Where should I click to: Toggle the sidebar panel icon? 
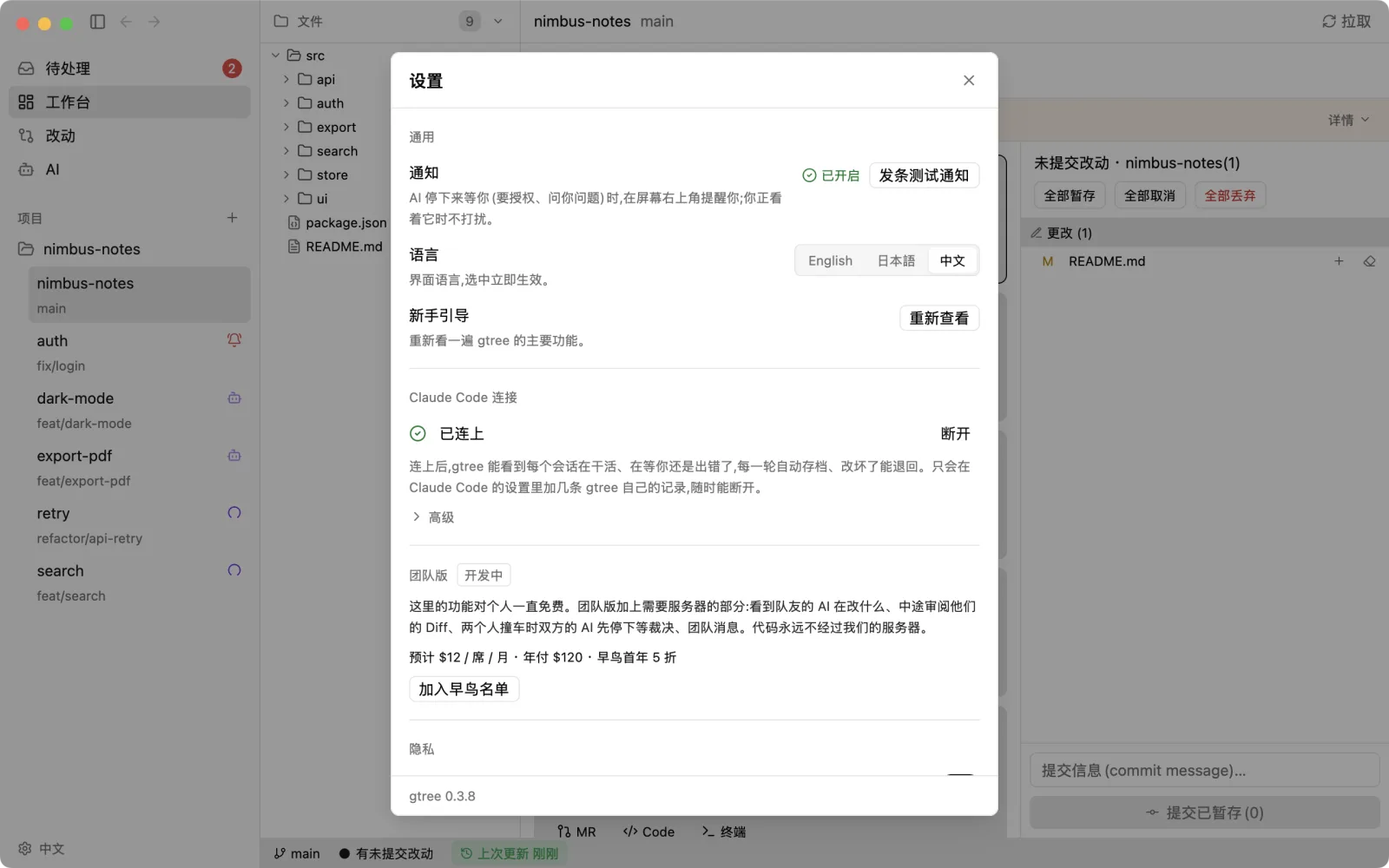click(x=97, y=22)
